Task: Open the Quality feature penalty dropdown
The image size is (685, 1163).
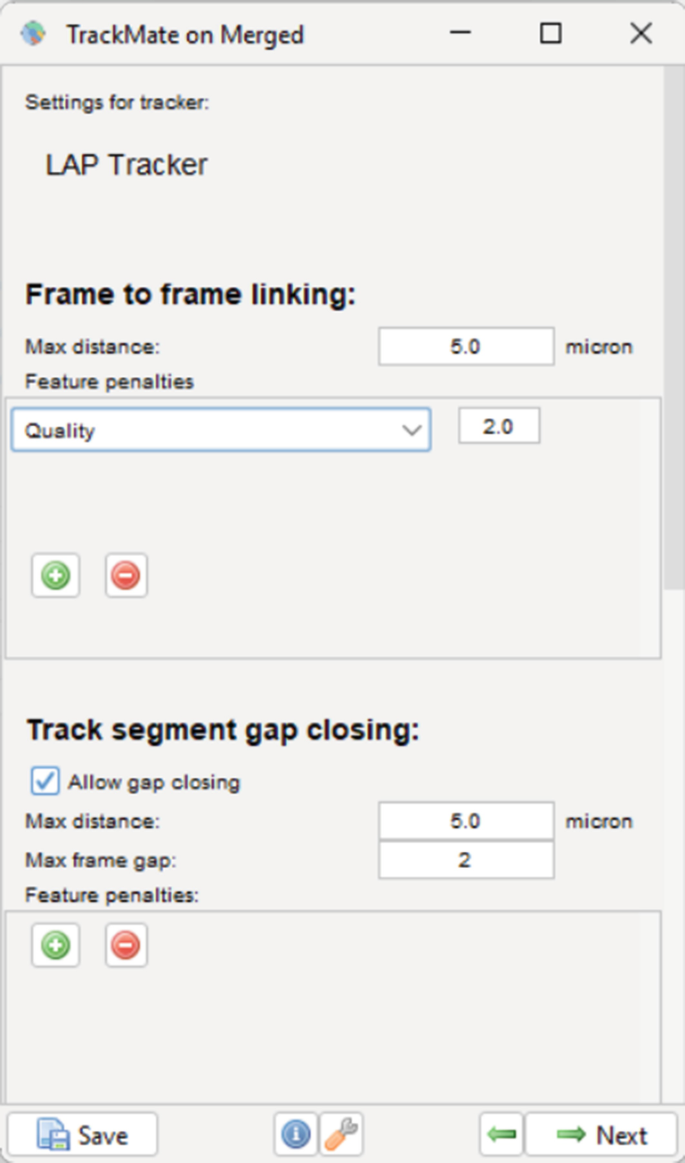Action: click(x=221, y=430)
